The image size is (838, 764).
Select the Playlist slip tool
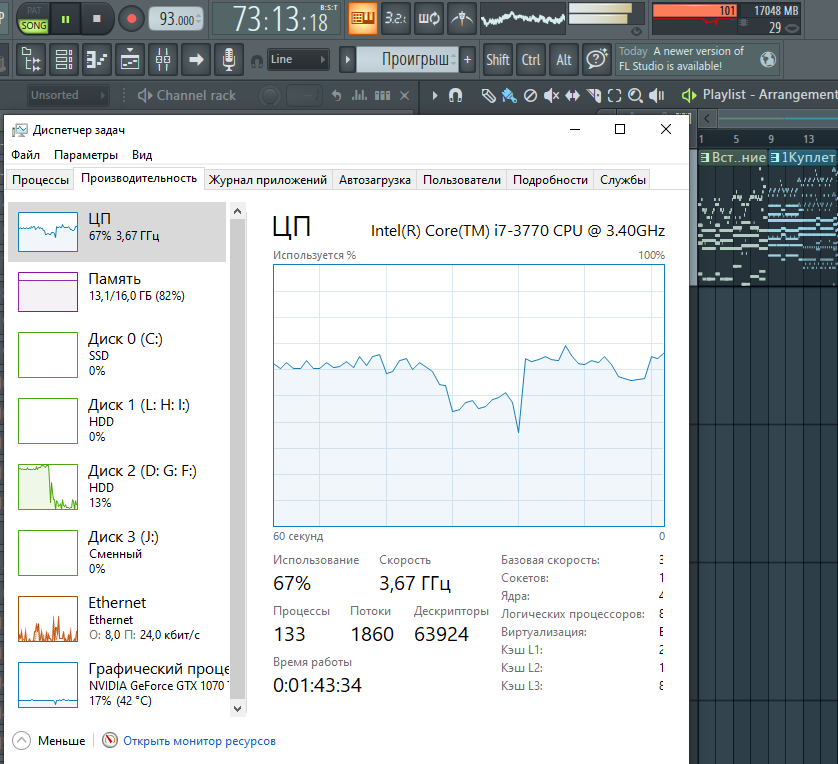[572, 96]
